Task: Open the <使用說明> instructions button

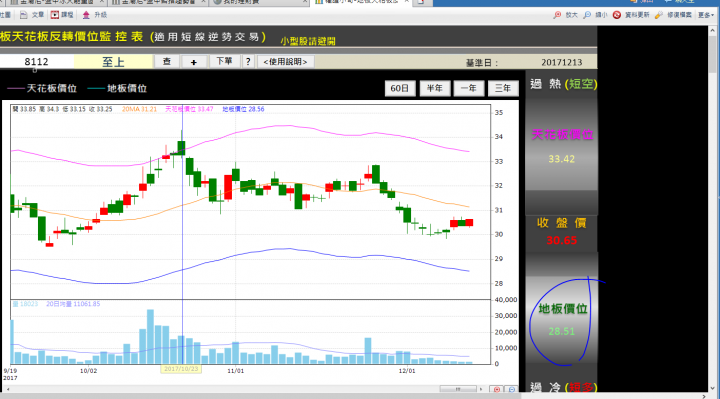Action: tap(285, 62)
